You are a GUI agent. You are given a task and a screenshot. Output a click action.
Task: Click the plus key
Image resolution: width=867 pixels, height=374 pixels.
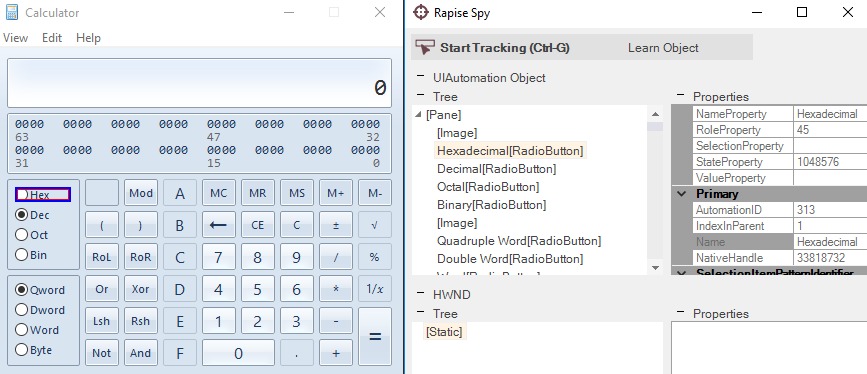pyautogui.click(x=335, y=352)
